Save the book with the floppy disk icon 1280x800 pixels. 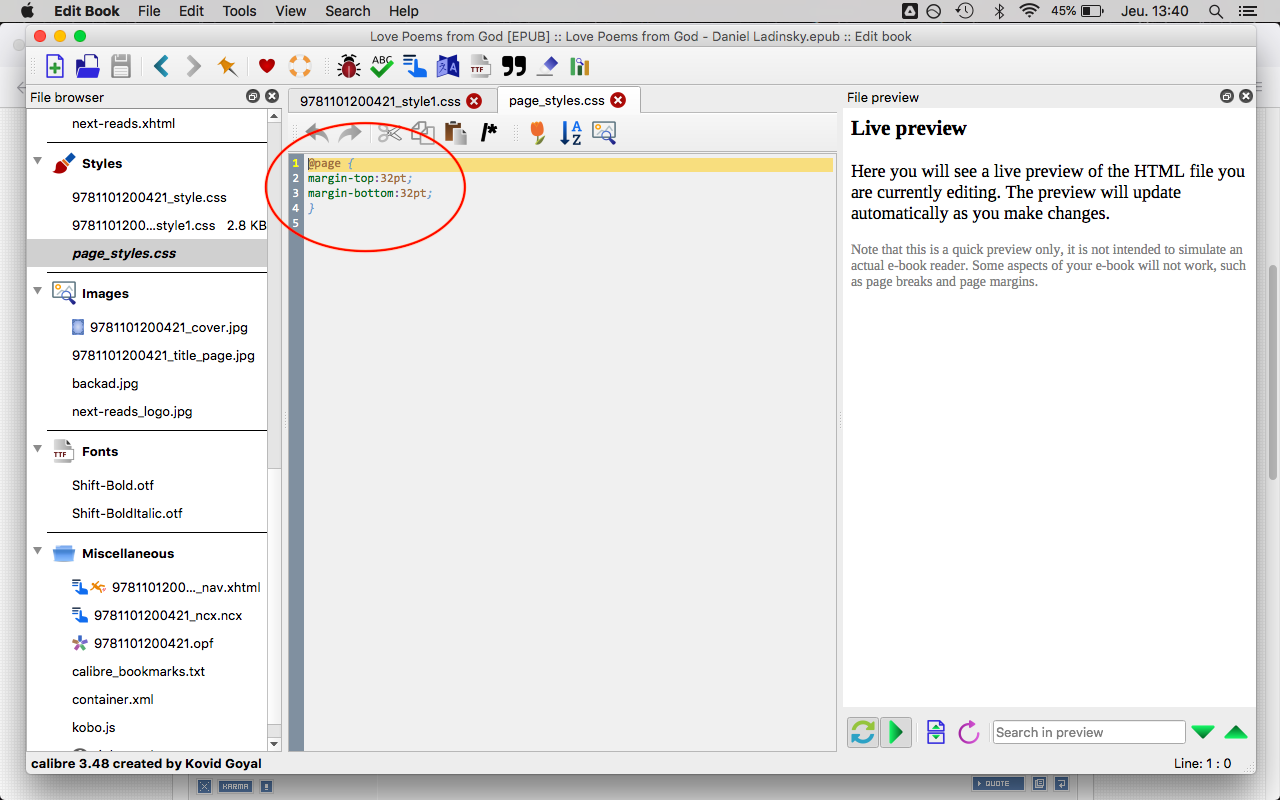pos(121,67)
